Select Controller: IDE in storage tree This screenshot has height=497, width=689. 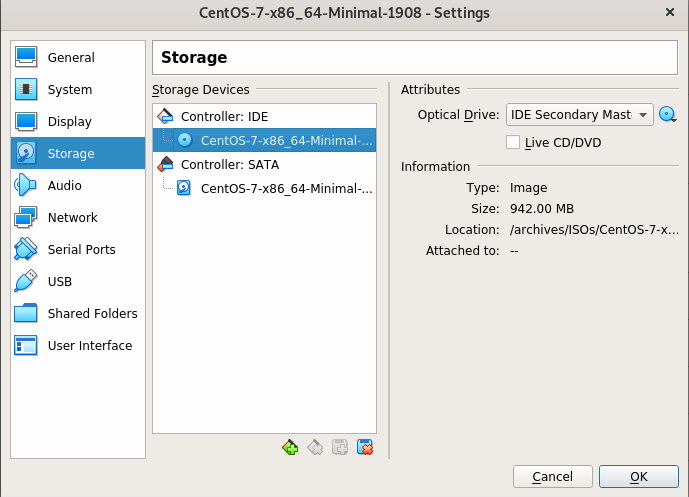(265, 116)
